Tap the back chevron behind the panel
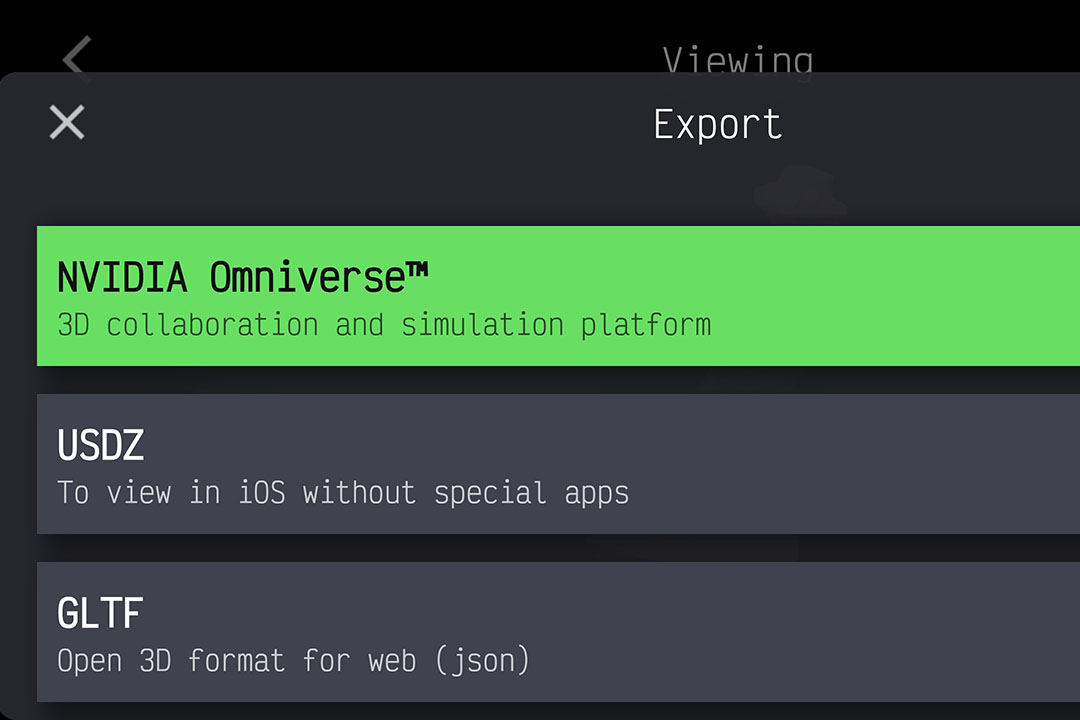The height and width of the screenshot is (720, 1080). 77,55
